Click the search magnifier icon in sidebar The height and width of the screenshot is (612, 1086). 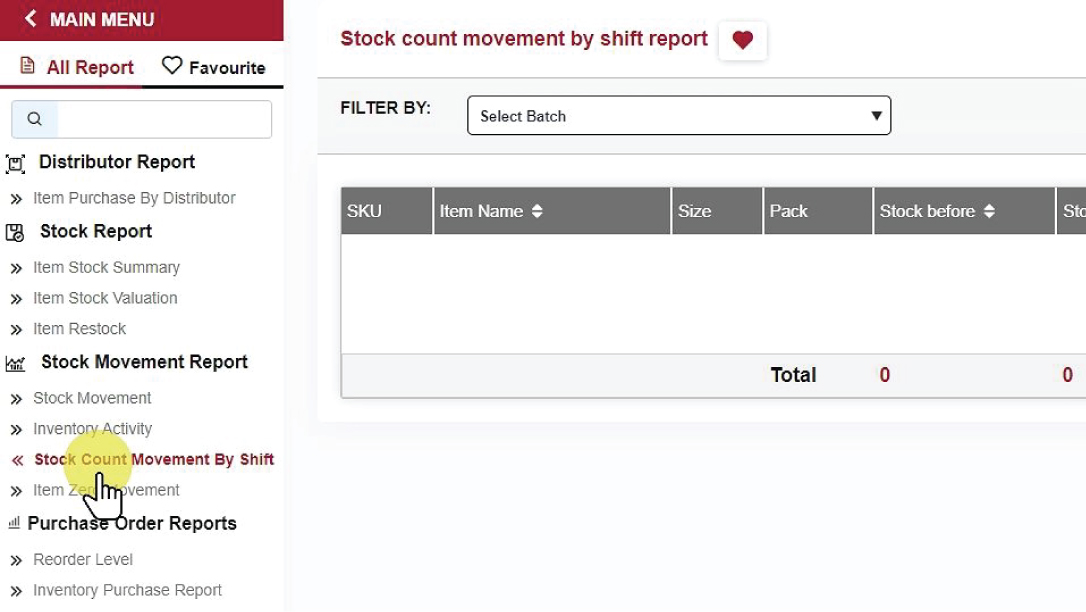pos(35,119)
